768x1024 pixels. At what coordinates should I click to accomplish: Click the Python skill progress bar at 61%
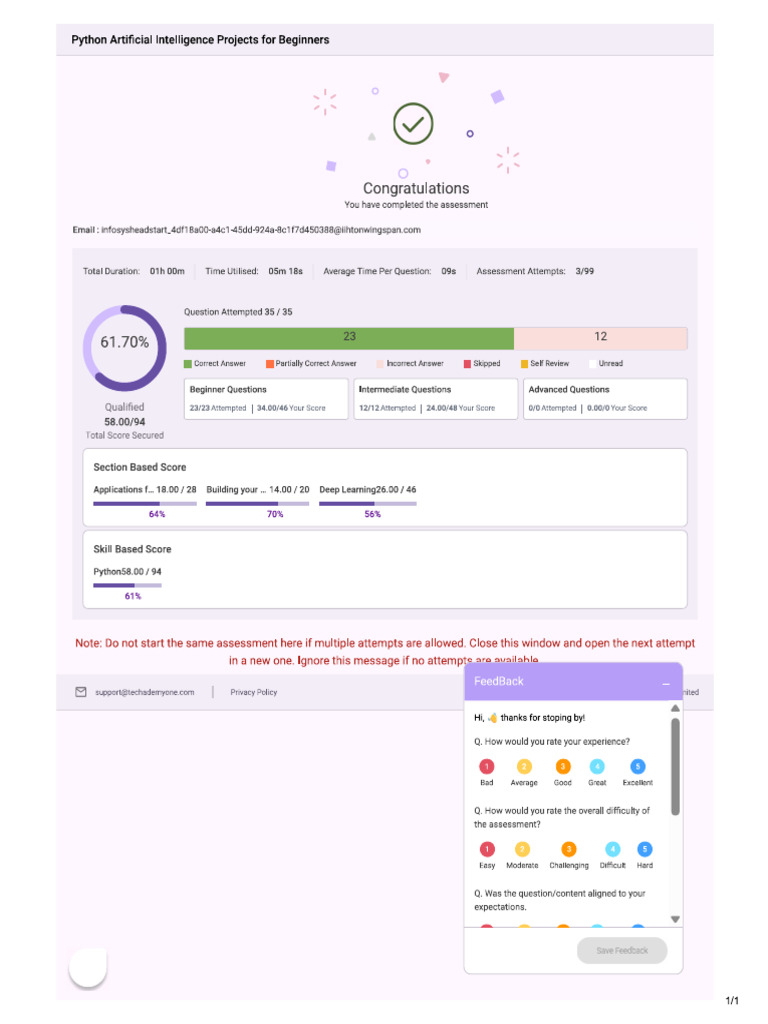tap(127, 586)
